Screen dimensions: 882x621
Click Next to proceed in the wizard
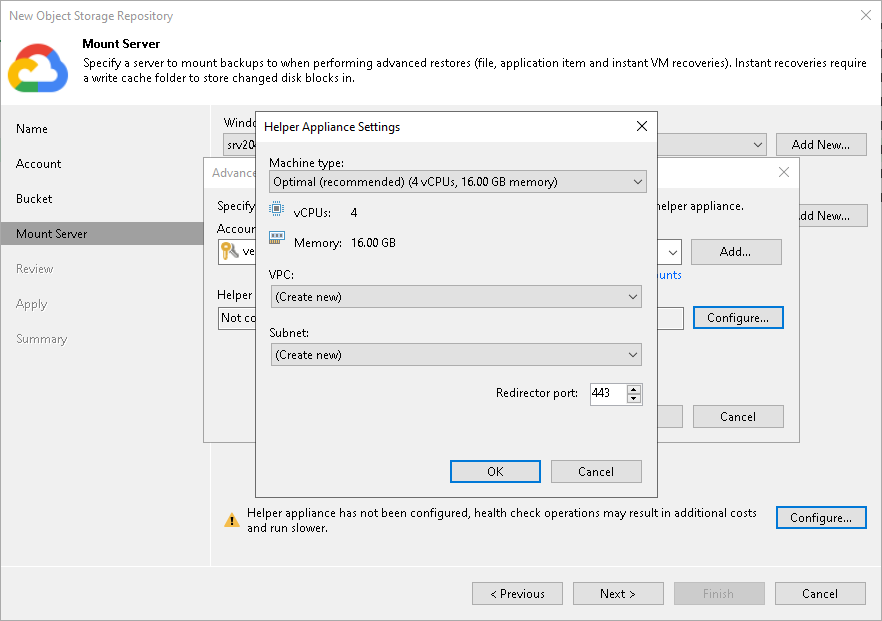(618, 593)
